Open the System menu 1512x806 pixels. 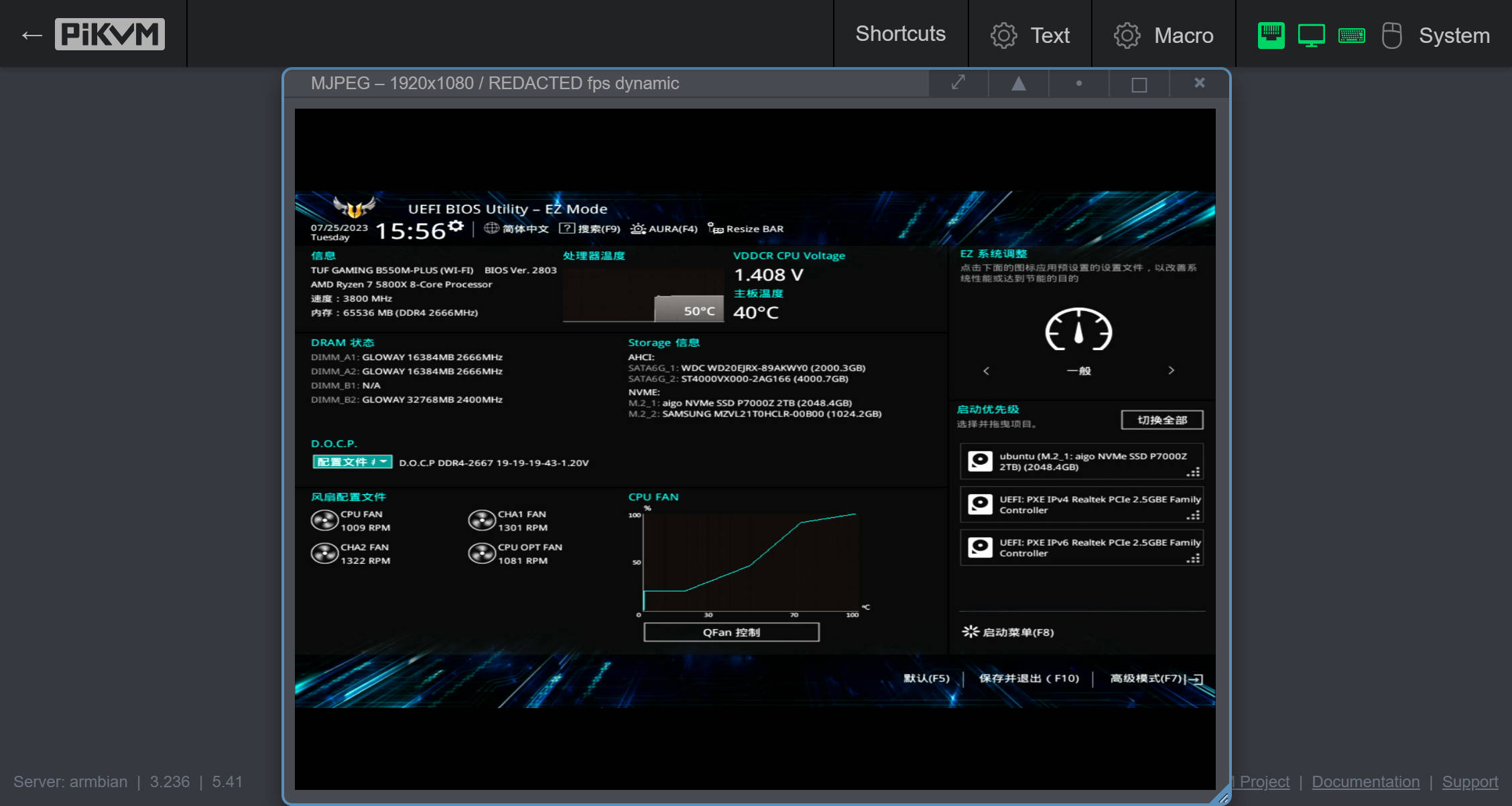coord(1453,35)
